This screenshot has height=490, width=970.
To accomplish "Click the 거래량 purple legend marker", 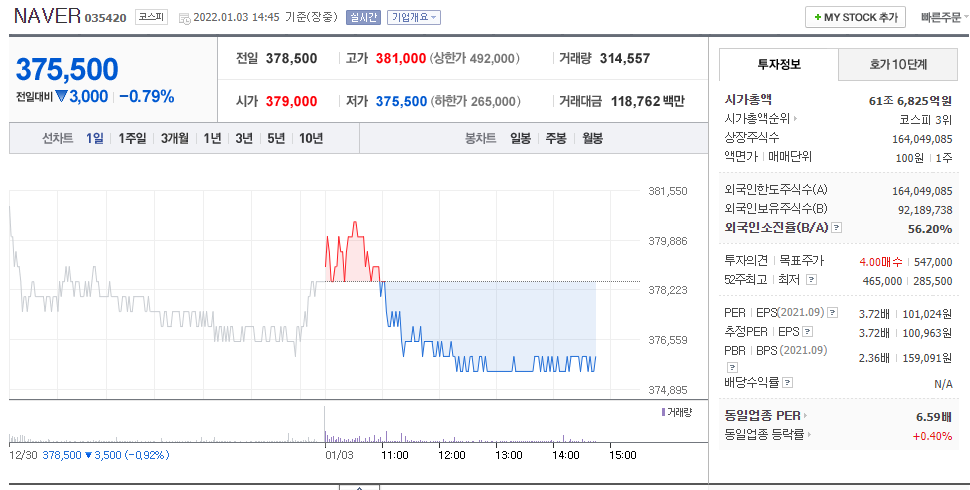I will pyautogui.click(x=663, y=412).
